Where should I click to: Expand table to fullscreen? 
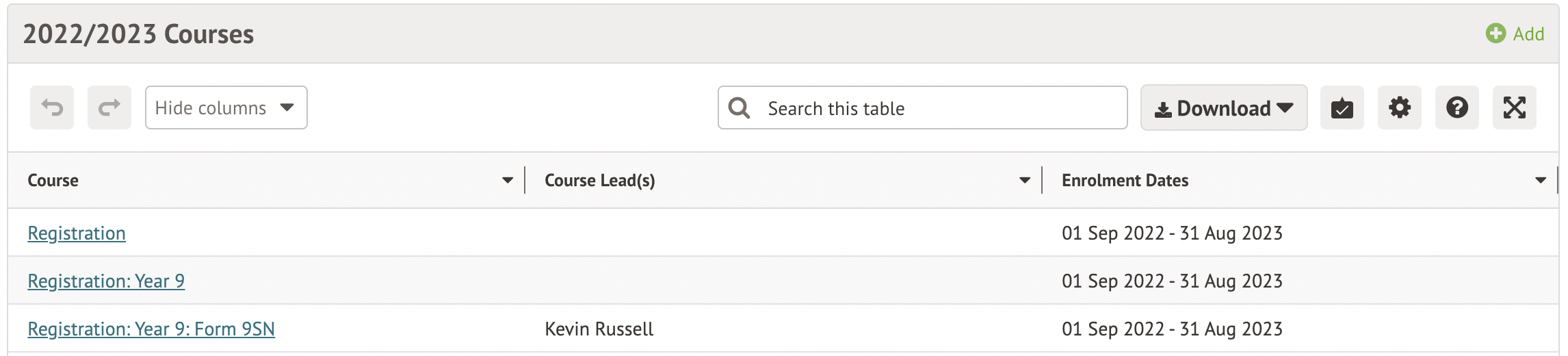(x=1515, y=107)
